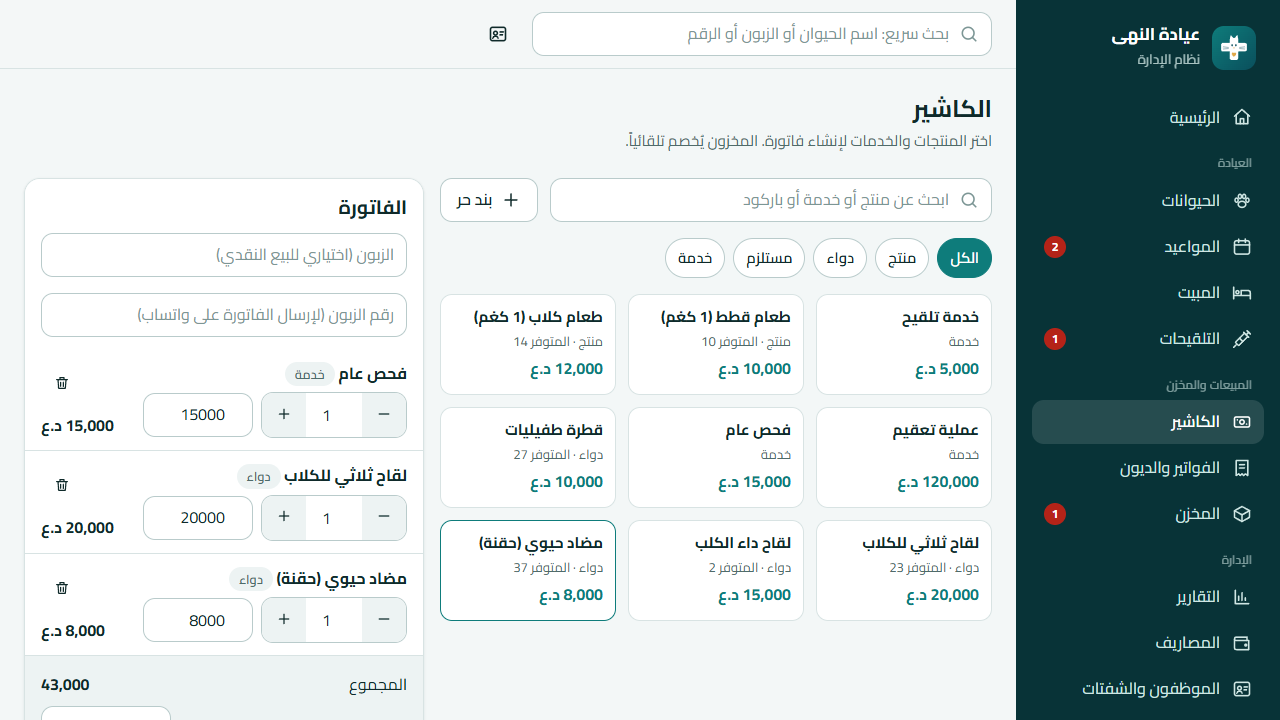
Task: Open الموظفون والشفتات page
Action: (x=1148, y=689)
